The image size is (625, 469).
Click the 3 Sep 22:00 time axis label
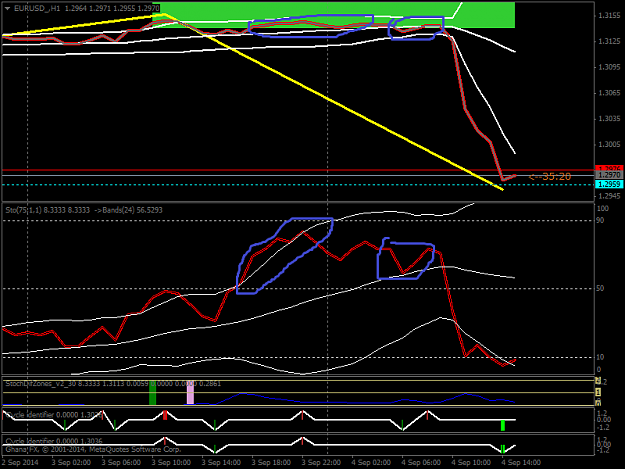(321, 463)
